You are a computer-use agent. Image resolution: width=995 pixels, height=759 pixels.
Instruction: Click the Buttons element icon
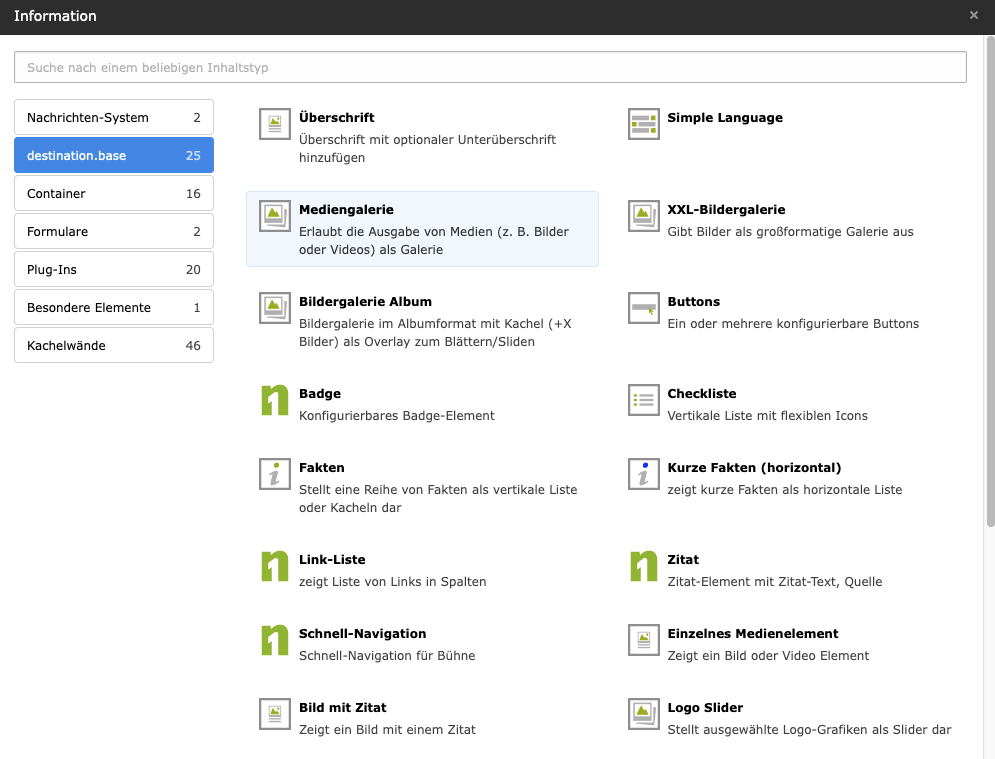click(x=643, y=308)
